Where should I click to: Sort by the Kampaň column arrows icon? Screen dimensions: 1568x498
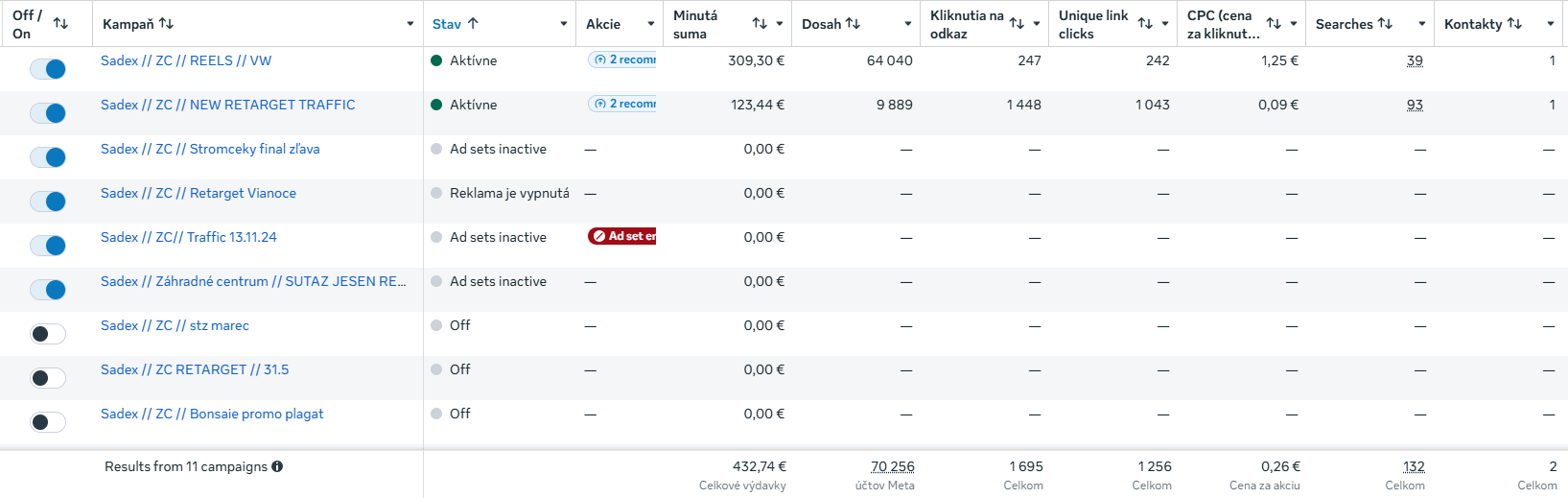(x=166, y=23)
